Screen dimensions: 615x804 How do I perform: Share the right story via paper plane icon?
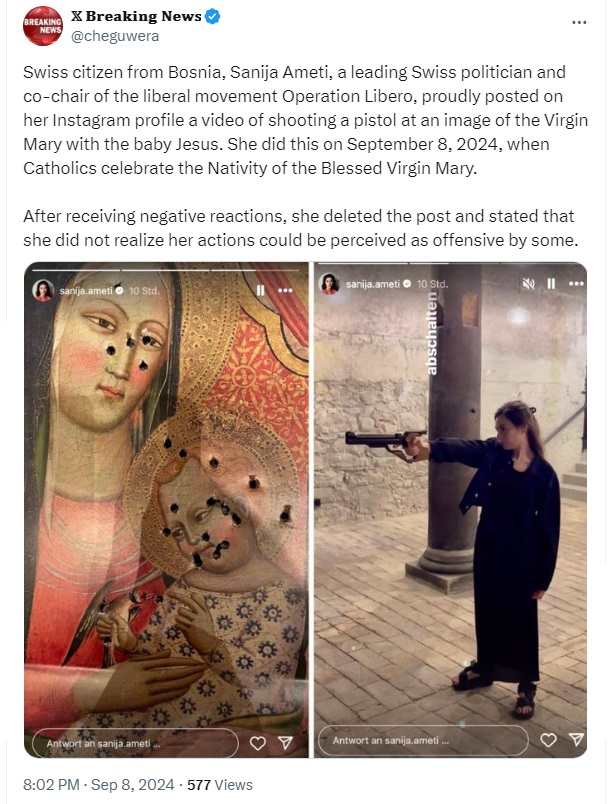pos(577,739)
